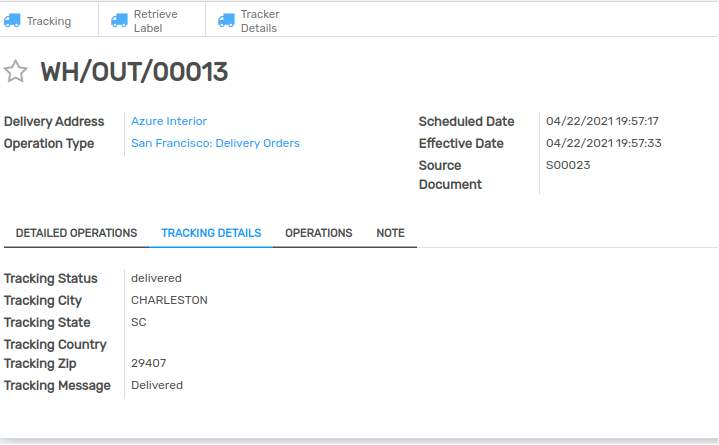Click the Effective Date value

pos(603,143)
